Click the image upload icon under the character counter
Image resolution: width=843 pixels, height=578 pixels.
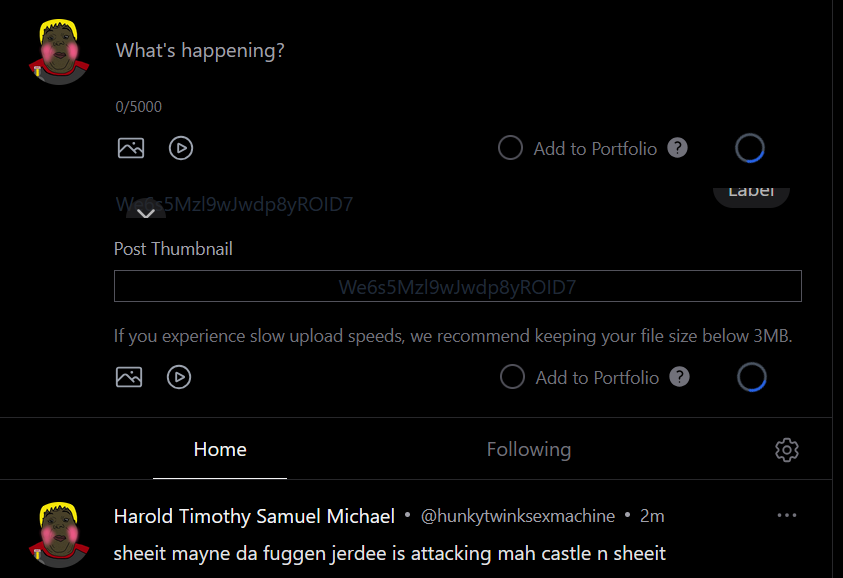(x=131, y=148)
